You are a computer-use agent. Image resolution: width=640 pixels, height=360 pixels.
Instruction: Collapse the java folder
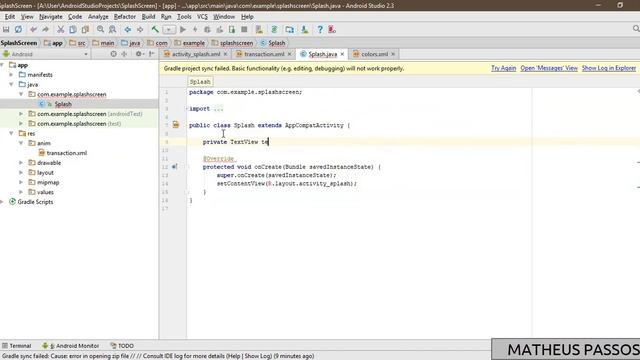point(11,84)
